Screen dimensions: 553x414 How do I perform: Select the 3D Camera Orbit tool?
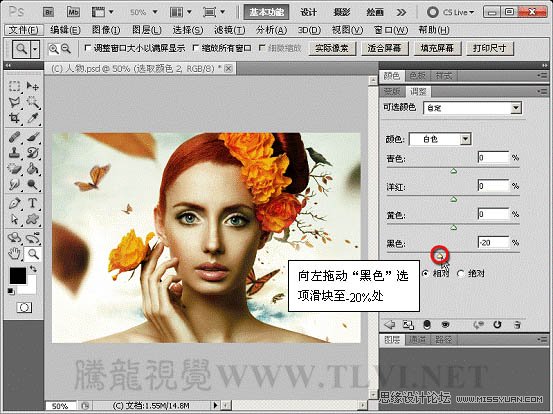tap(32, 238)
